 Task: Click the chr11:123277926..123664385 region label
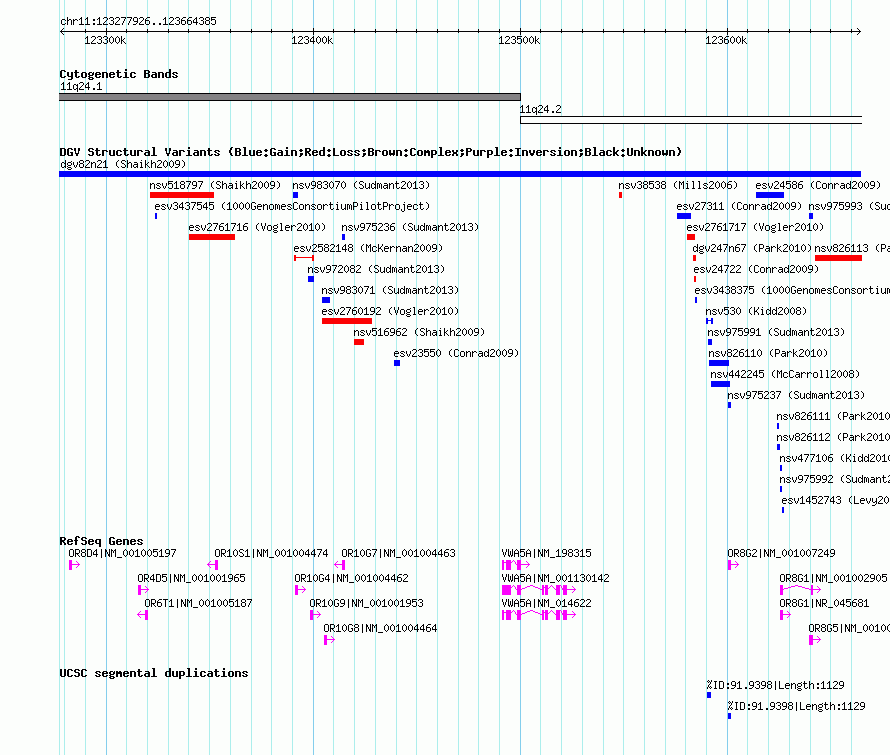click(138, 22)
